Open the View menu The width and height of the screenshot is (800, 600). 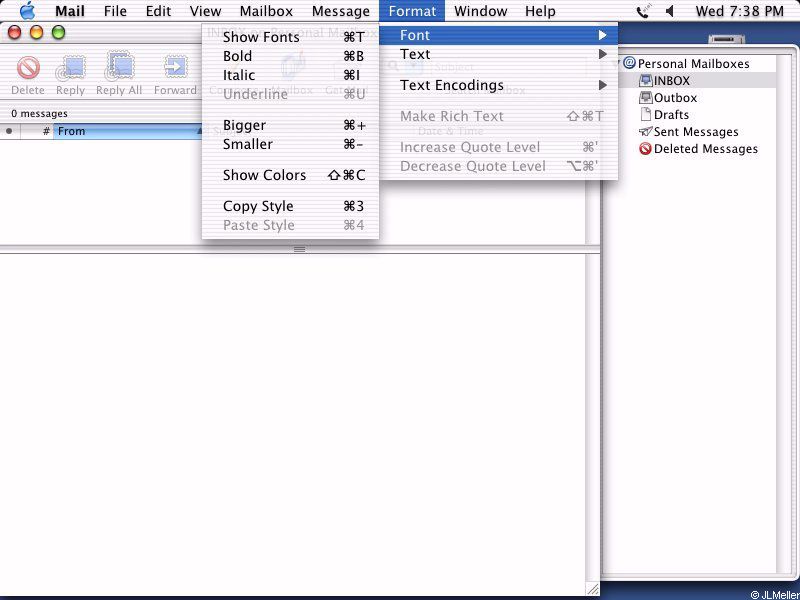[205, 11]
